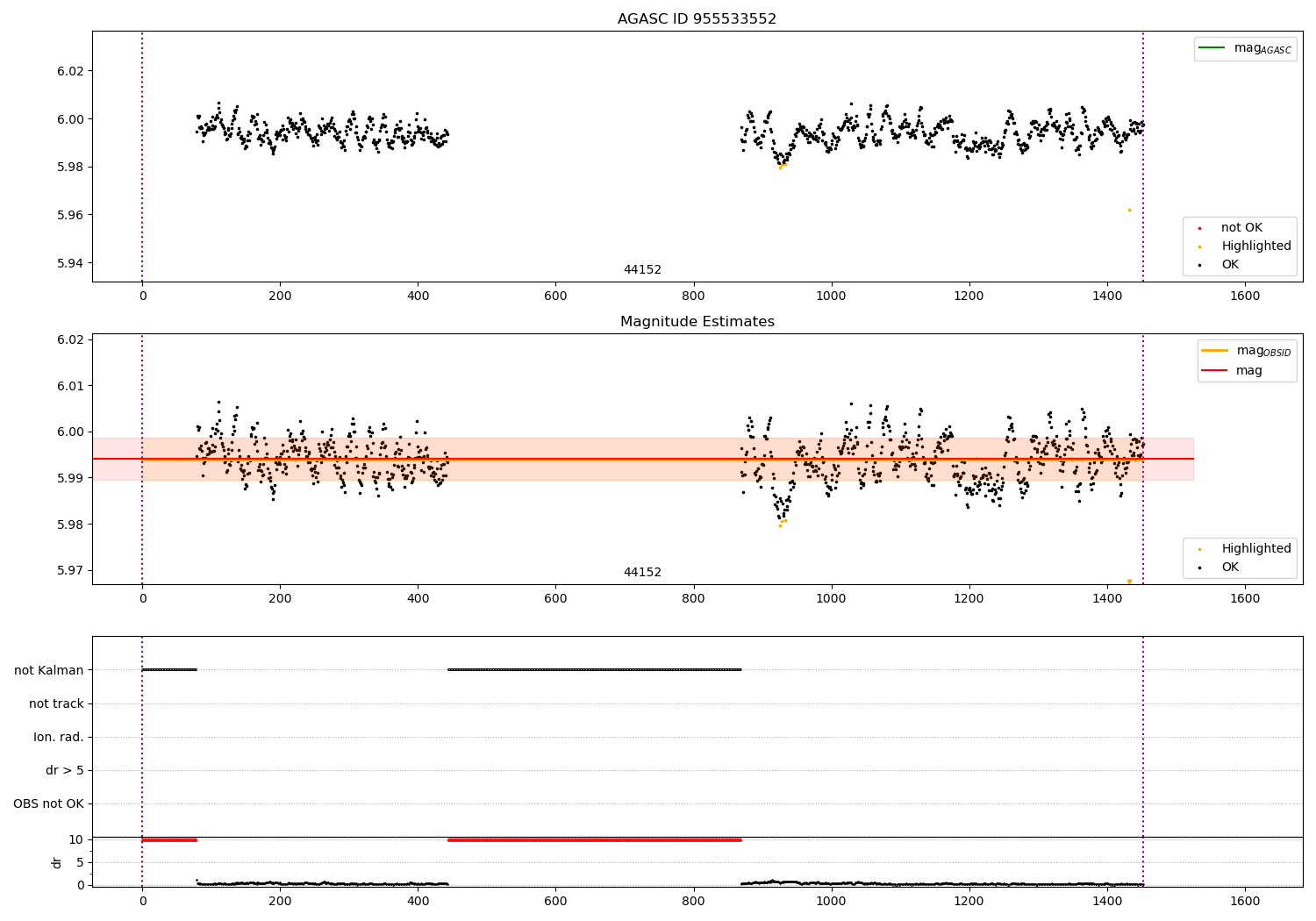Click the '6.01' y-tick label of middle plot
This screenshot has width=1316, height=921.
[70, 386]
